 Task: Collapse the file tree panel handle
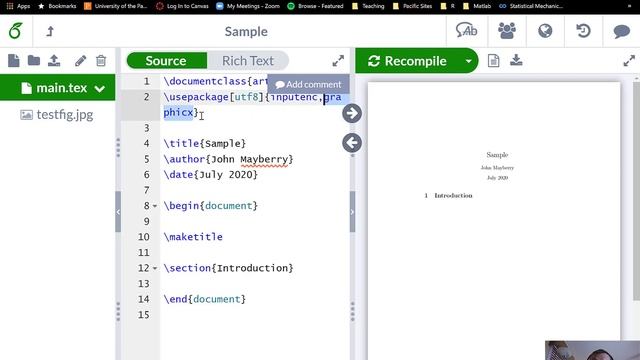118,212
